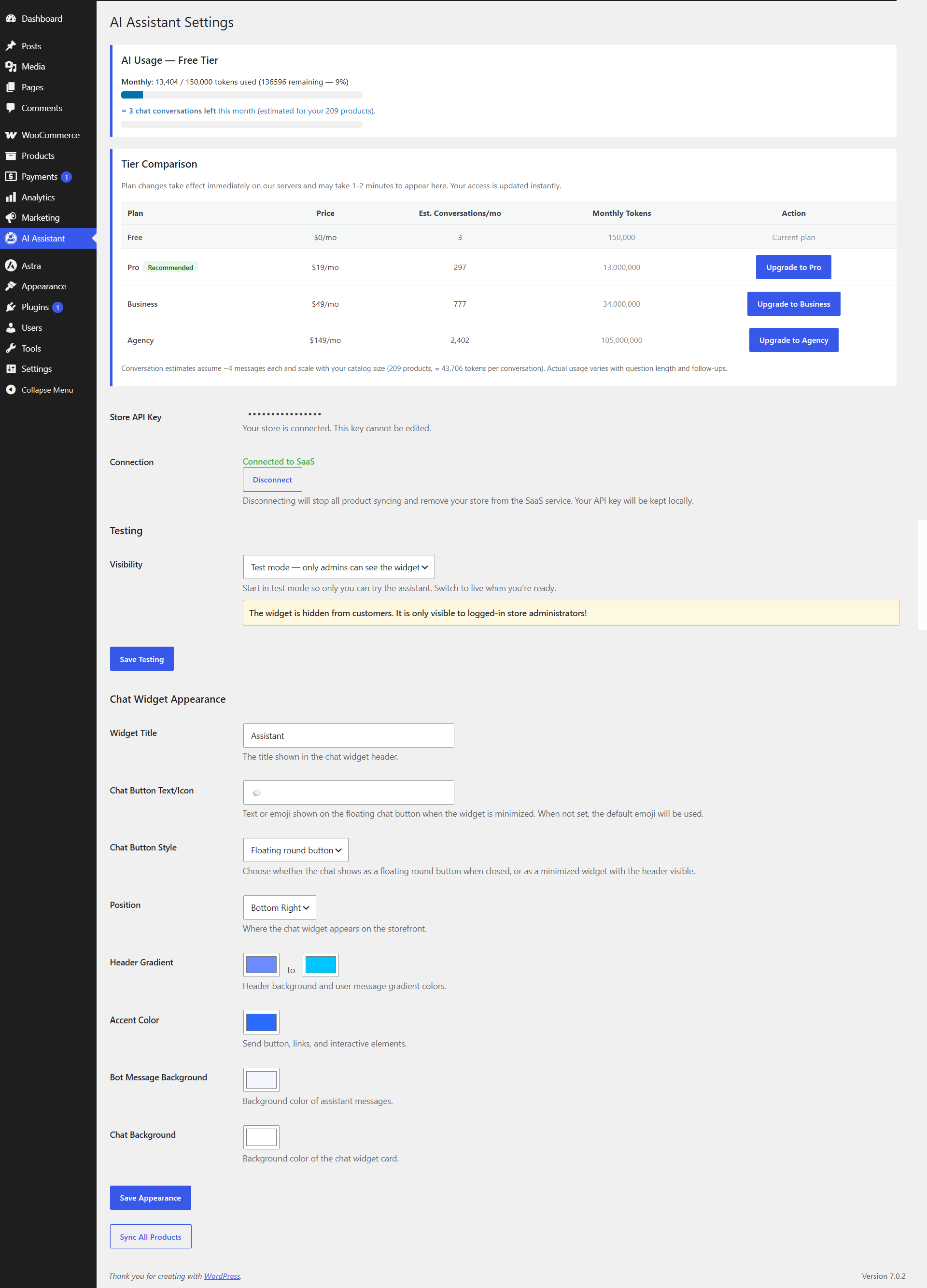Click the Users person icon
The height and width of the screenshot is (1288, 927).
tap(11, 328)
